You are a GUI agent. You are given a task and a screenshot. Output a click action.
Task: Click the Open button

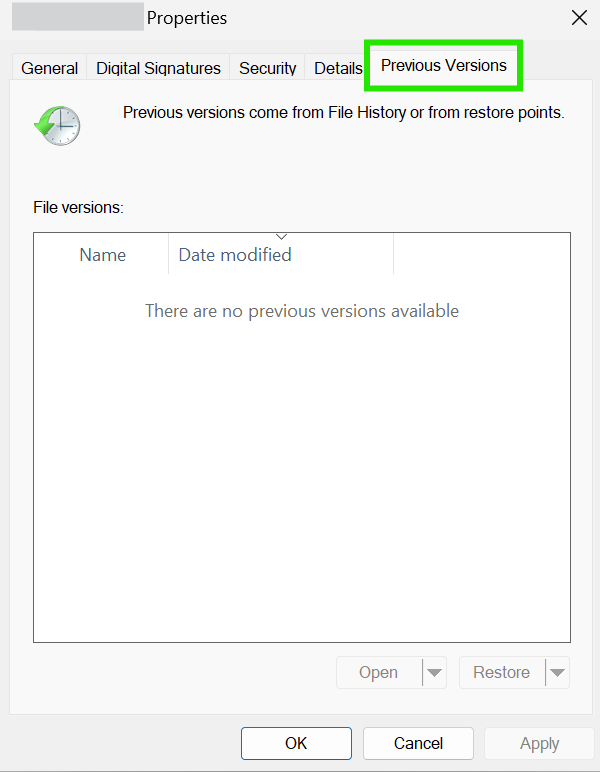click(x=379, y=673)
